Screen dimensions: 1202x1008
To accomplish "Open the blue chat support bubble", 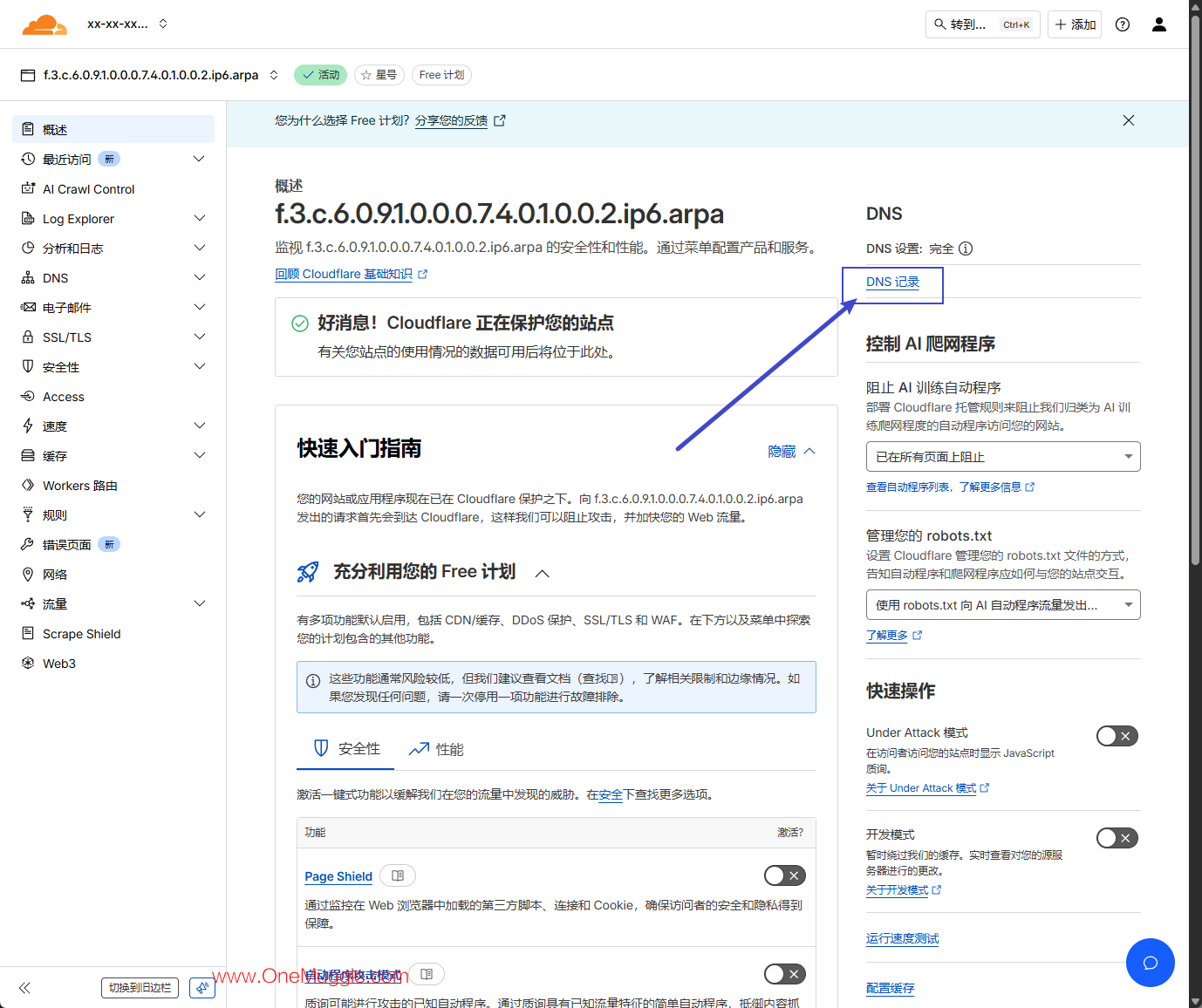I will (x=1151, y=963).
